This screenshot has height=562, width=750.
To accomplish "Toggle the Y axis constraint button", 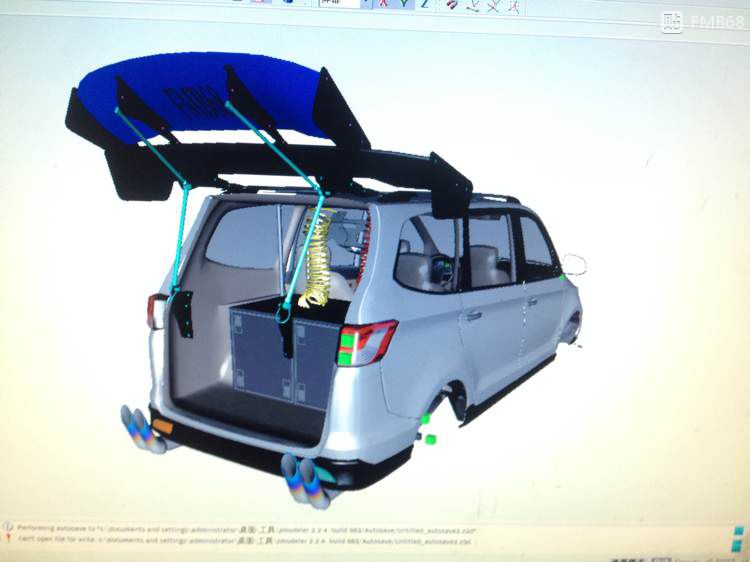I will (404, 4).
